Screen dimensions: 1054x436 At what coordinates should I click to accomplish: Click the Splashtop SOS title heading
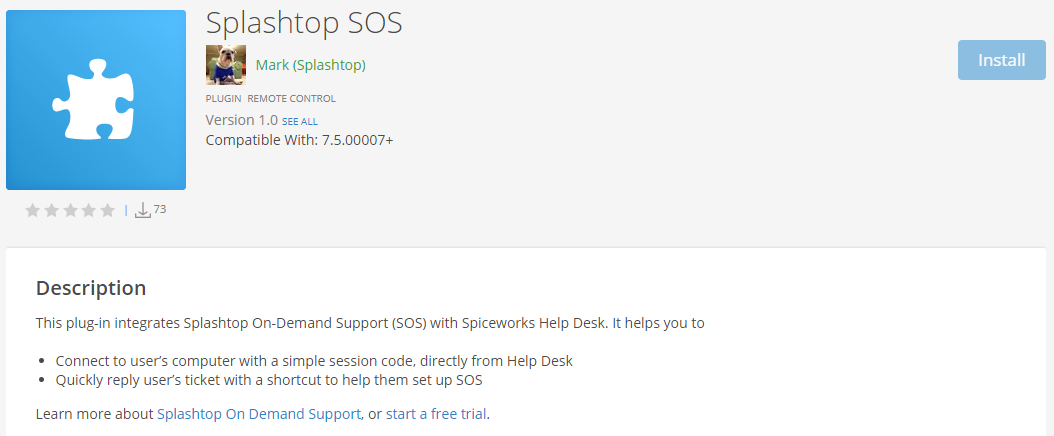coord(304,23)
